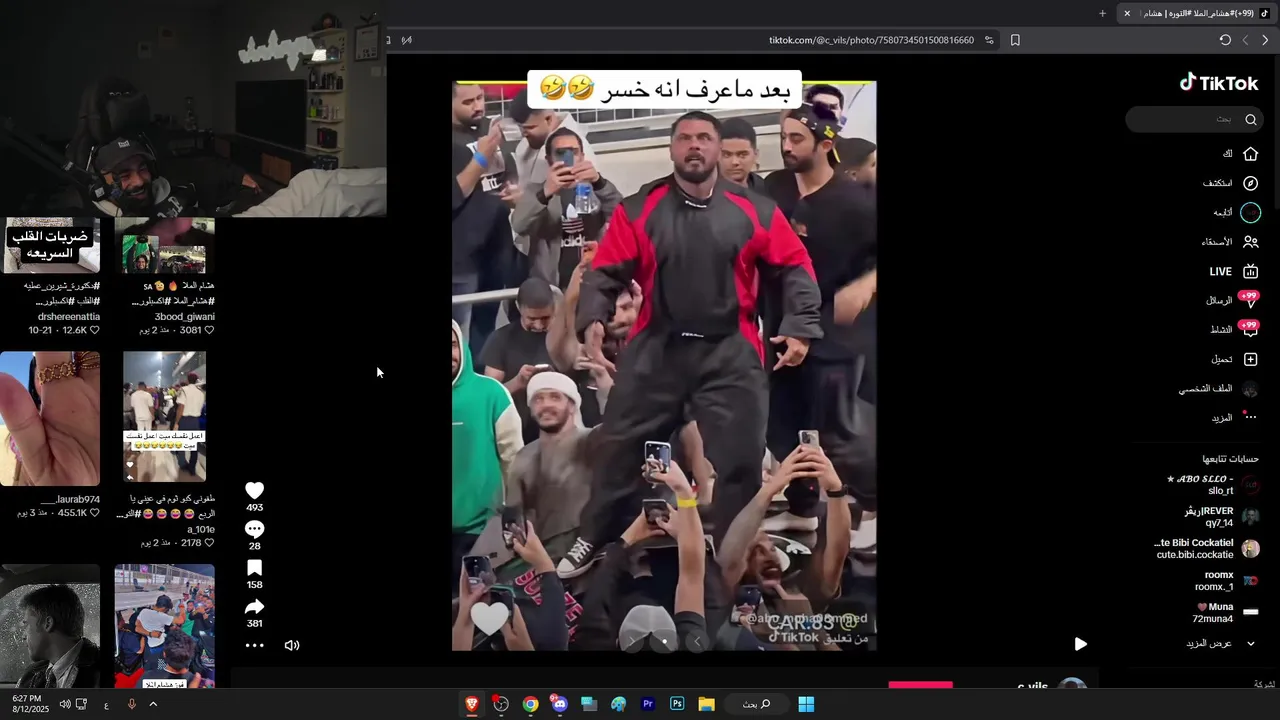Open followed account cute.bibi.cockatie
This screenshot has height=720, width=1280.
pyautogui.click(x=1205, y=549)
